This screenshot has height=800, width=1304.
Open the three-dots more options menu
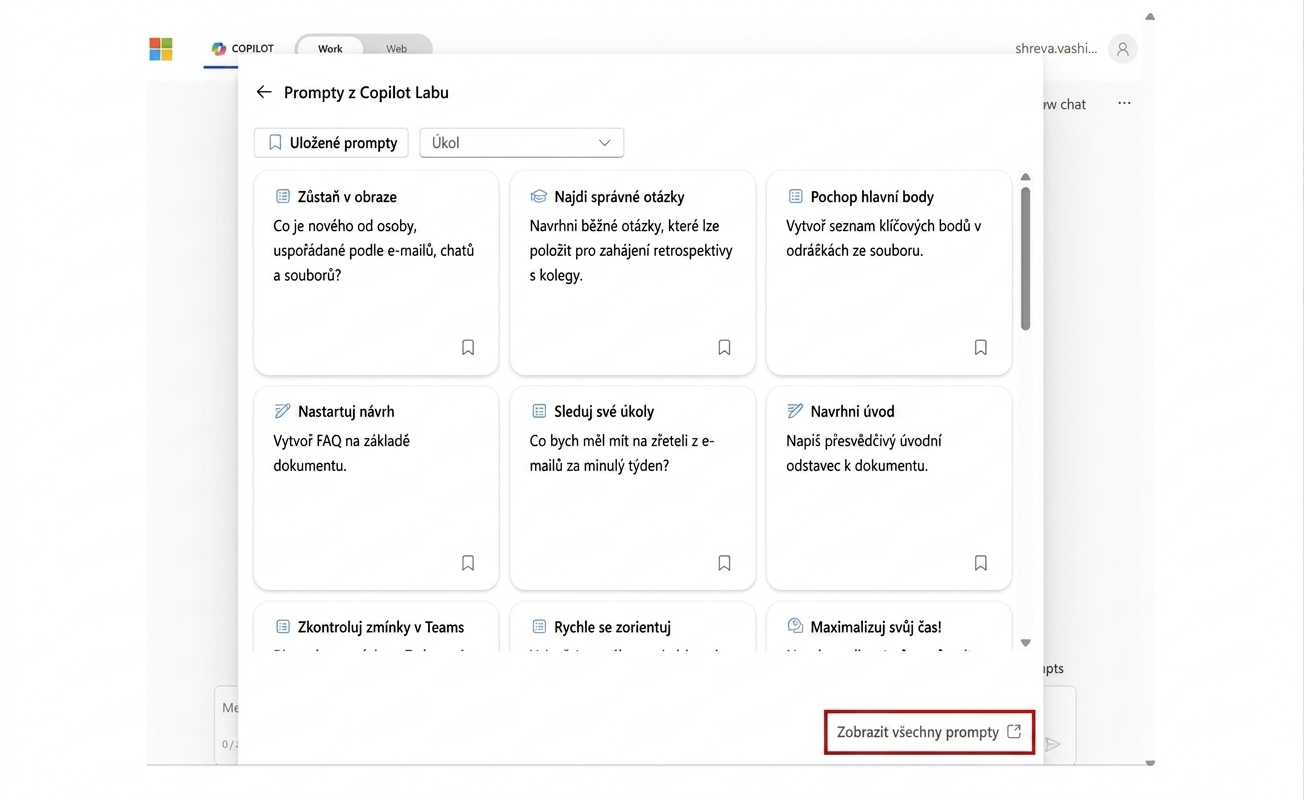coord(1125,104)
